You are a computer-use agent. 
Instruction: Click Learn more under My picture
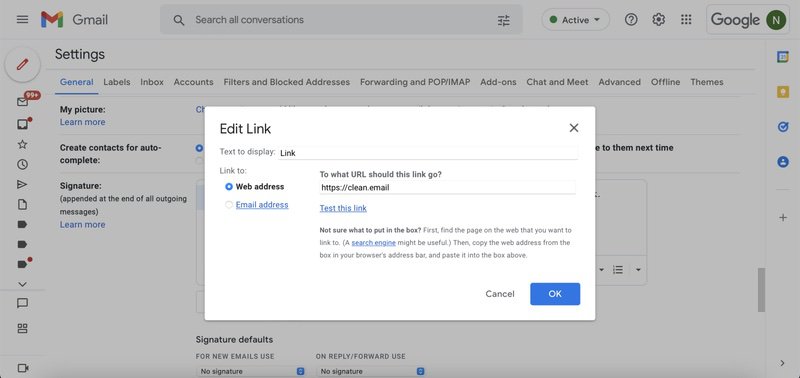83,122
